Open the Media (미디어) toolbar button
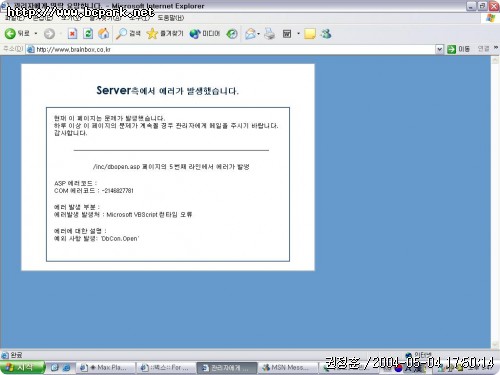 tap(205, 33)
